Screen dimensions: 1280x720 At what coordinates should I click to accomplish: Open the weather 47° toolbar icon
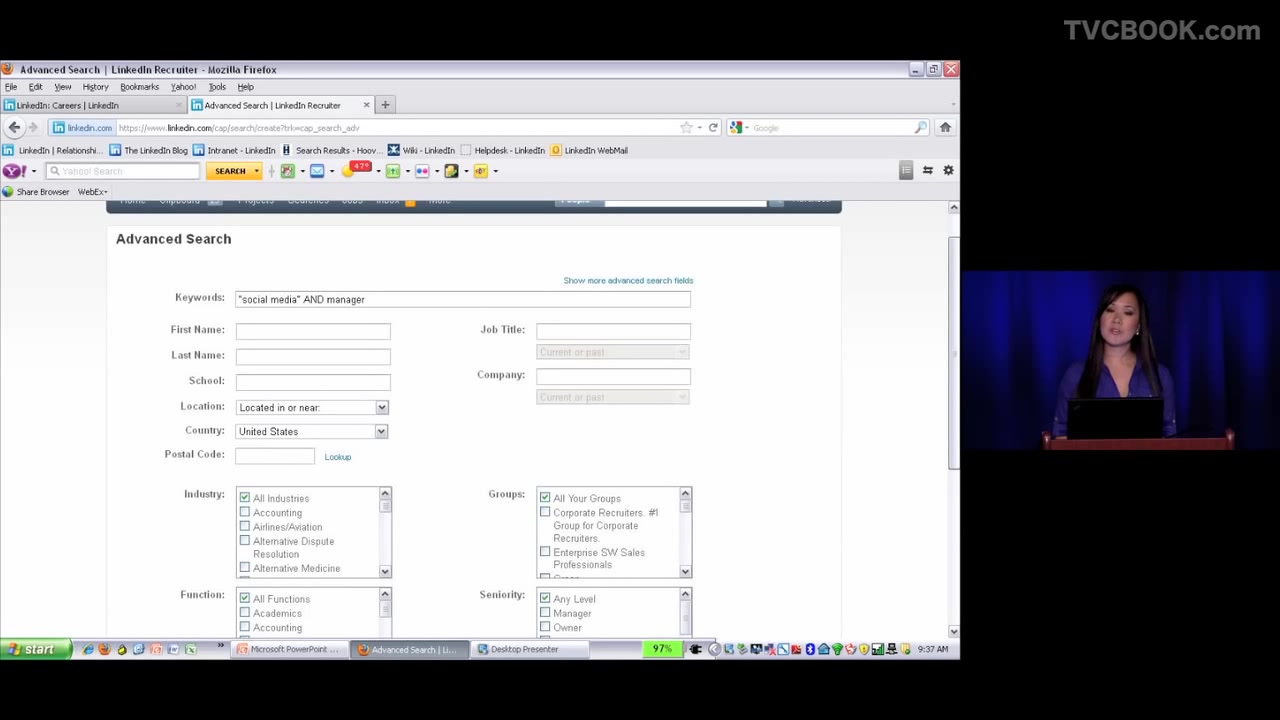click(x=357, y=169)
